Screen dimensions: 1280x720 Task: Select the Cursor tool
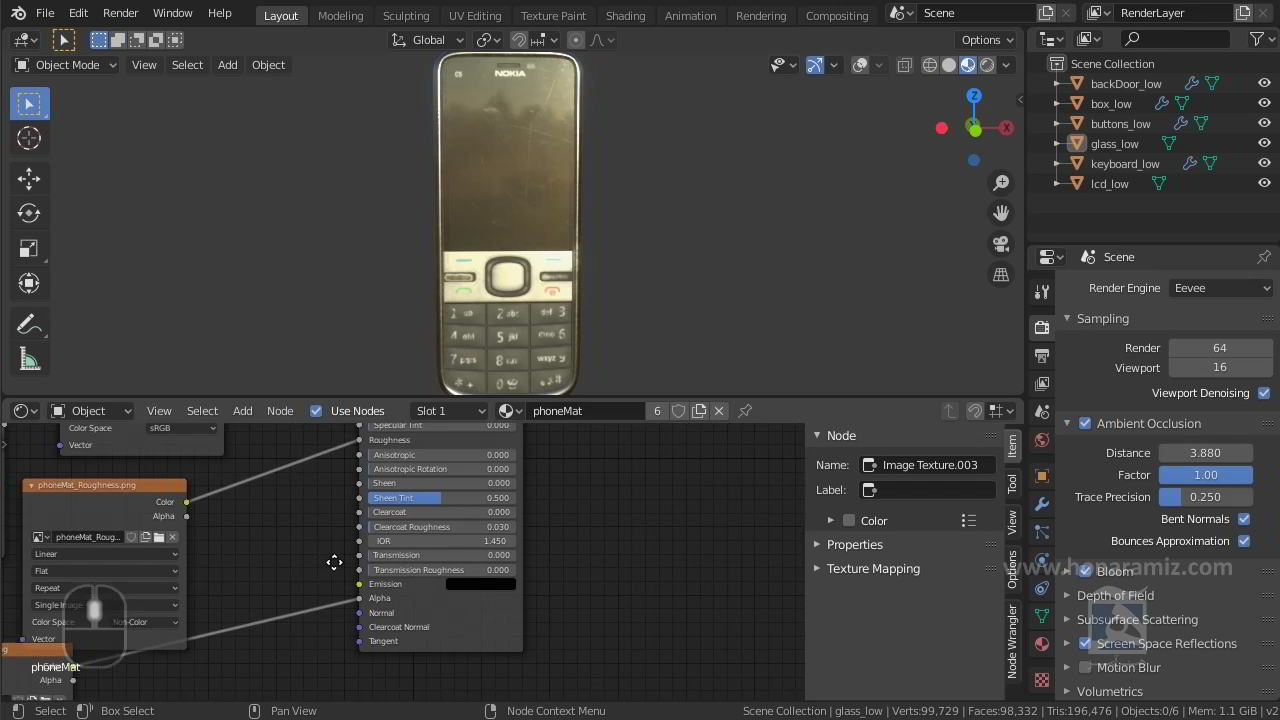pyautogui.click(x=29, y=139)
